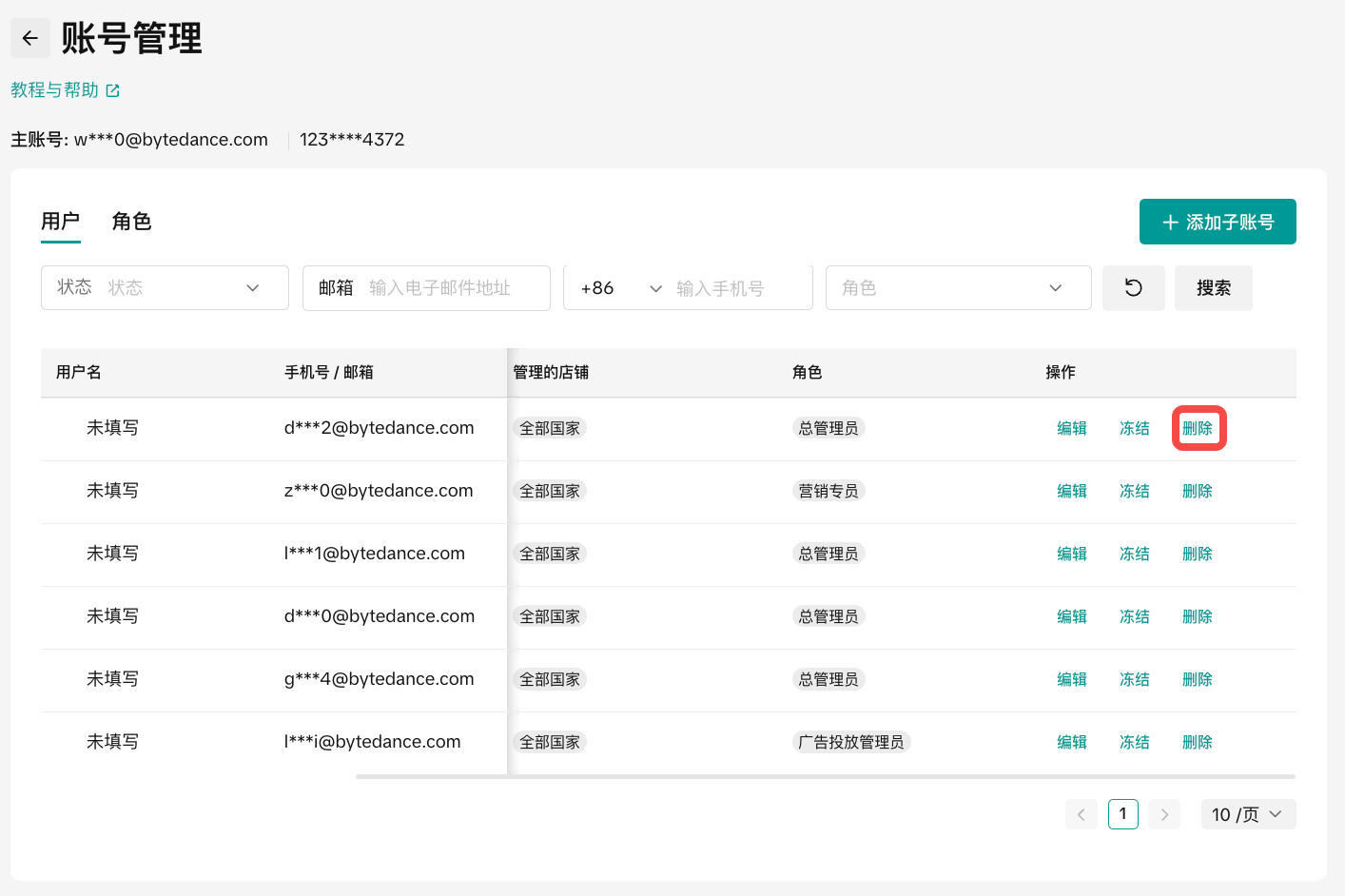Open the 教程与帮助 external link
Image resolution: width=1345 pixels, height=896 pixels.
(x=65, y=90)
